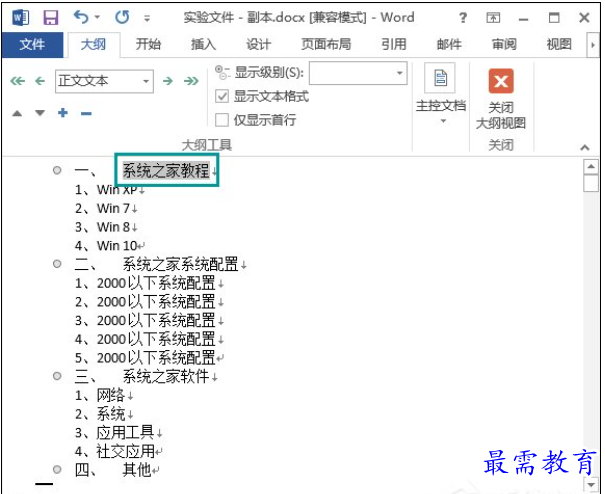This screenshot has width=605, height=494.
Task: Click the line 1、网络
Action: pyautogui.click(x=100, y=395)
